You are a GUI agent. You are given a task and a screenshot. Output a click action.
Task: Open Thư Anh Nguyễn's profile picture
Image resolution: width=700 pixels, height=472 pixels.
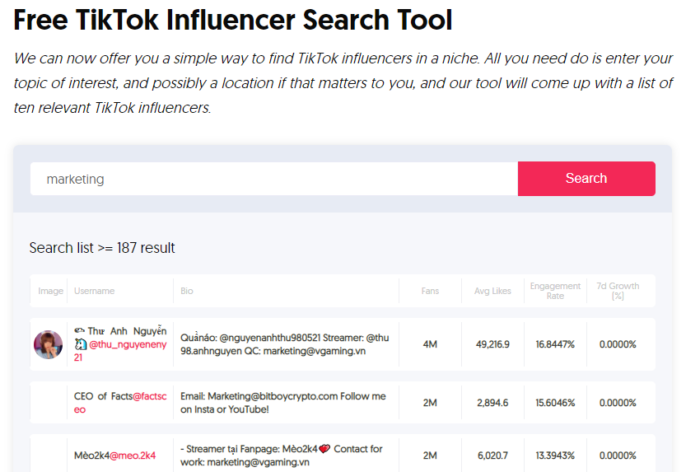[x=49, y=344]
